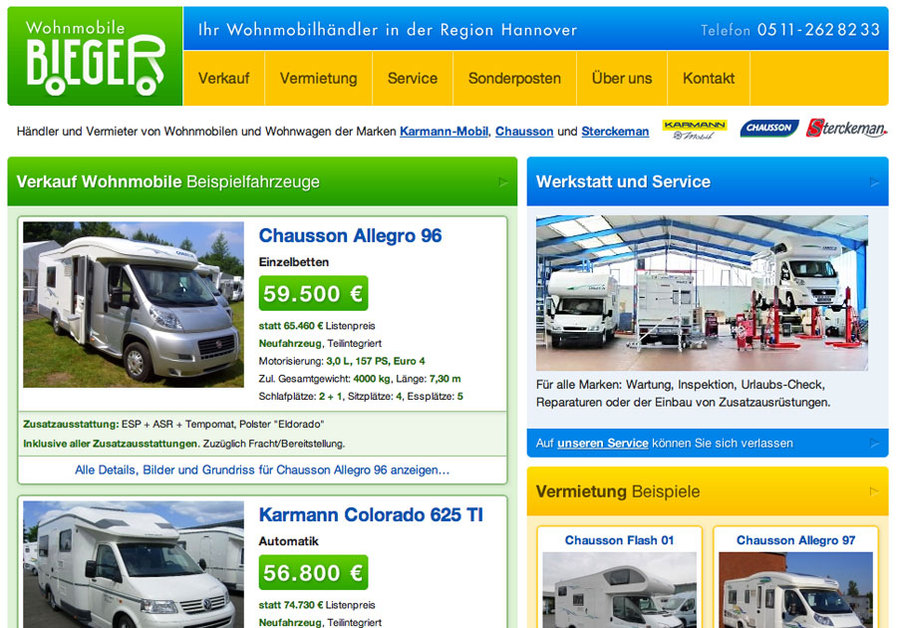
Task: Open the Chausson Flash 01 rental title
Action: tap(619, 540)
